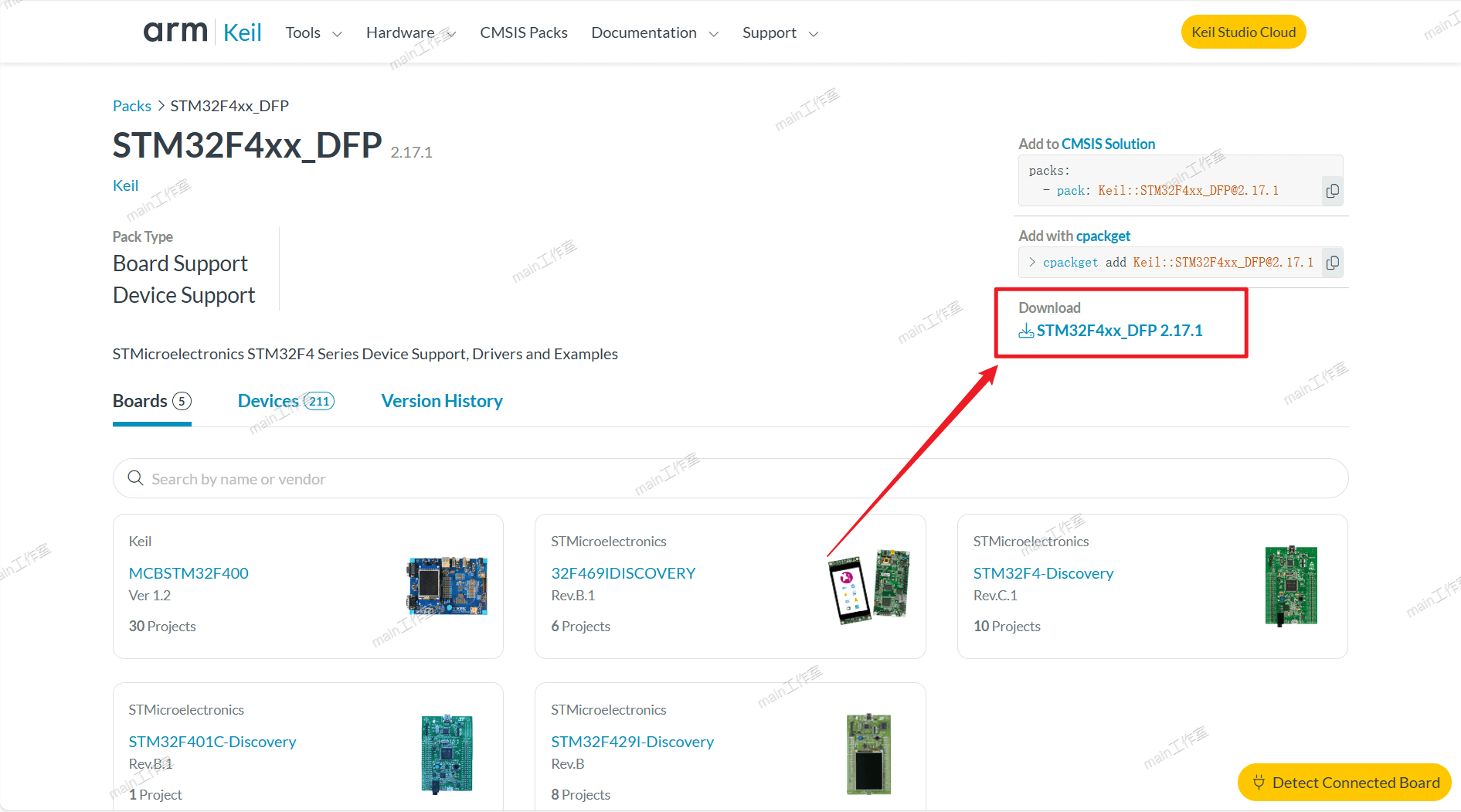The width and height of the screenshot is (1461, 812).
Task: Click the arm logo in header
Action: point(175,32)
